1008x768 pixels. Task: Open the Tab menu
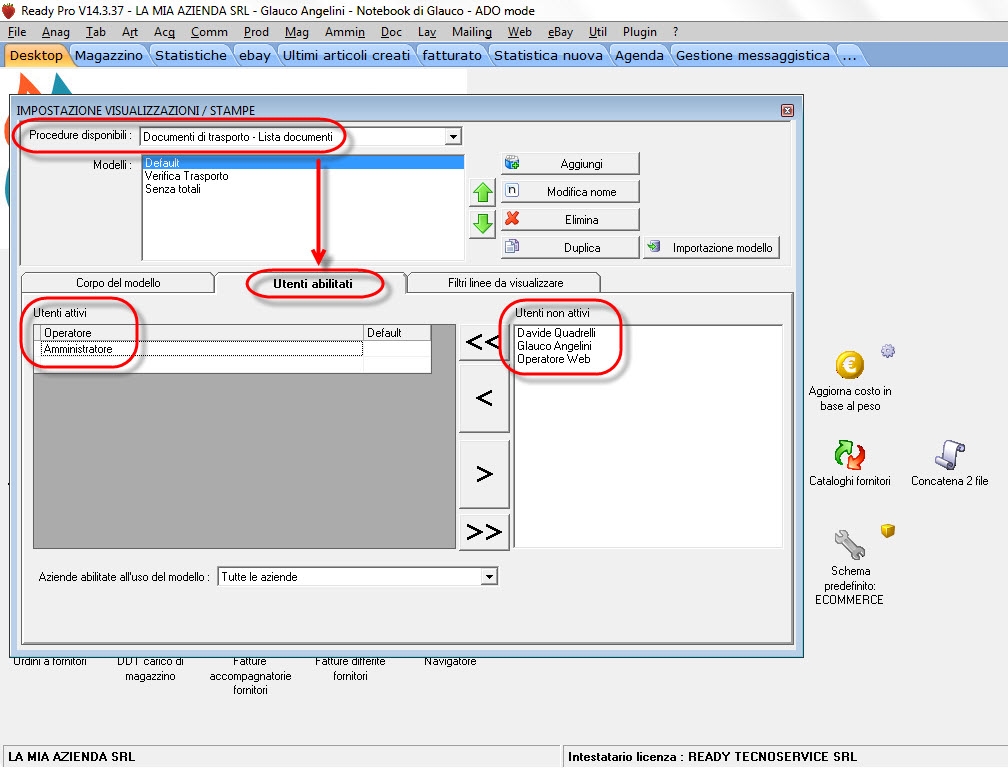tap(96, 31)
